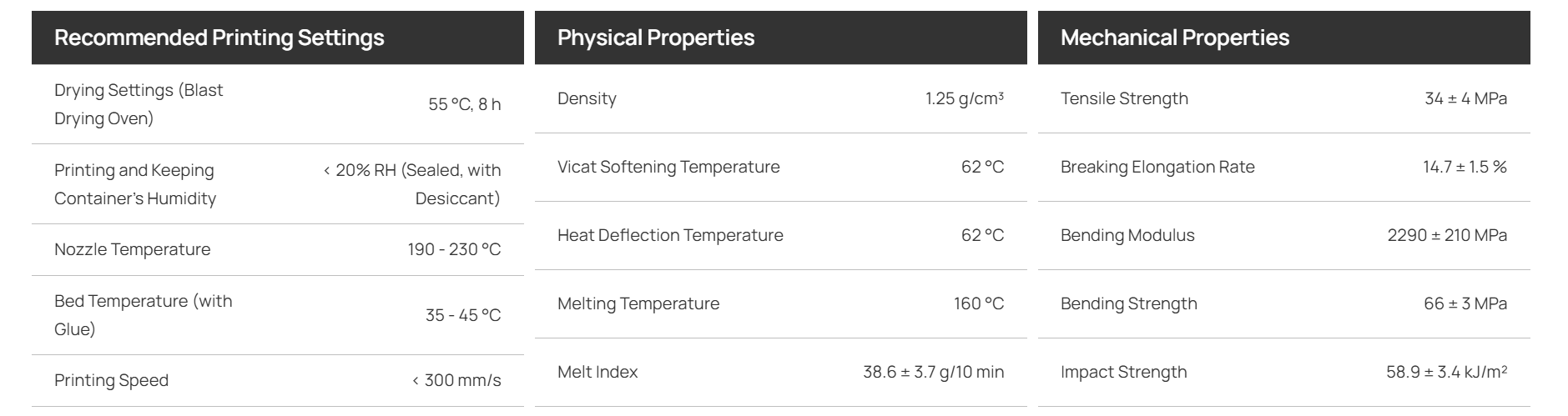
Task: Click the 1.25 g/cm³ density value
Action: coord(965,98)
